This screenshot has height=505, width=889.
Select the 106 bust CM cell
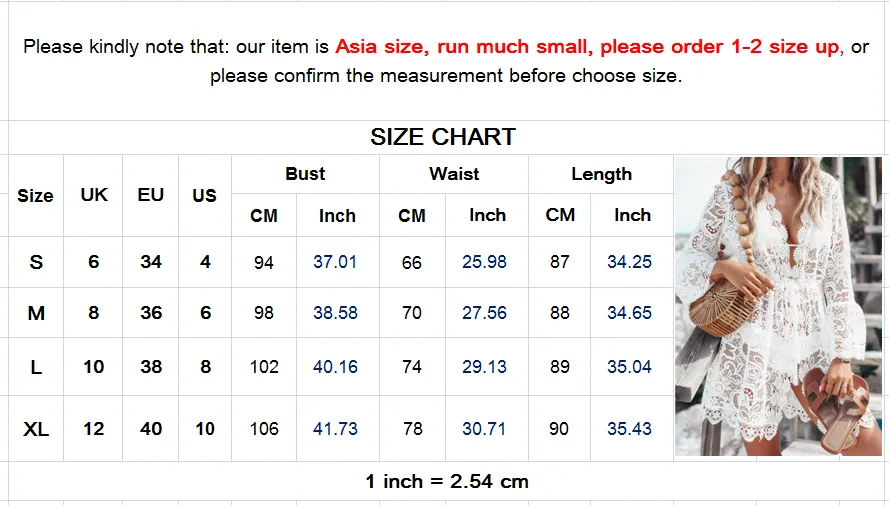tap(264, 429)
